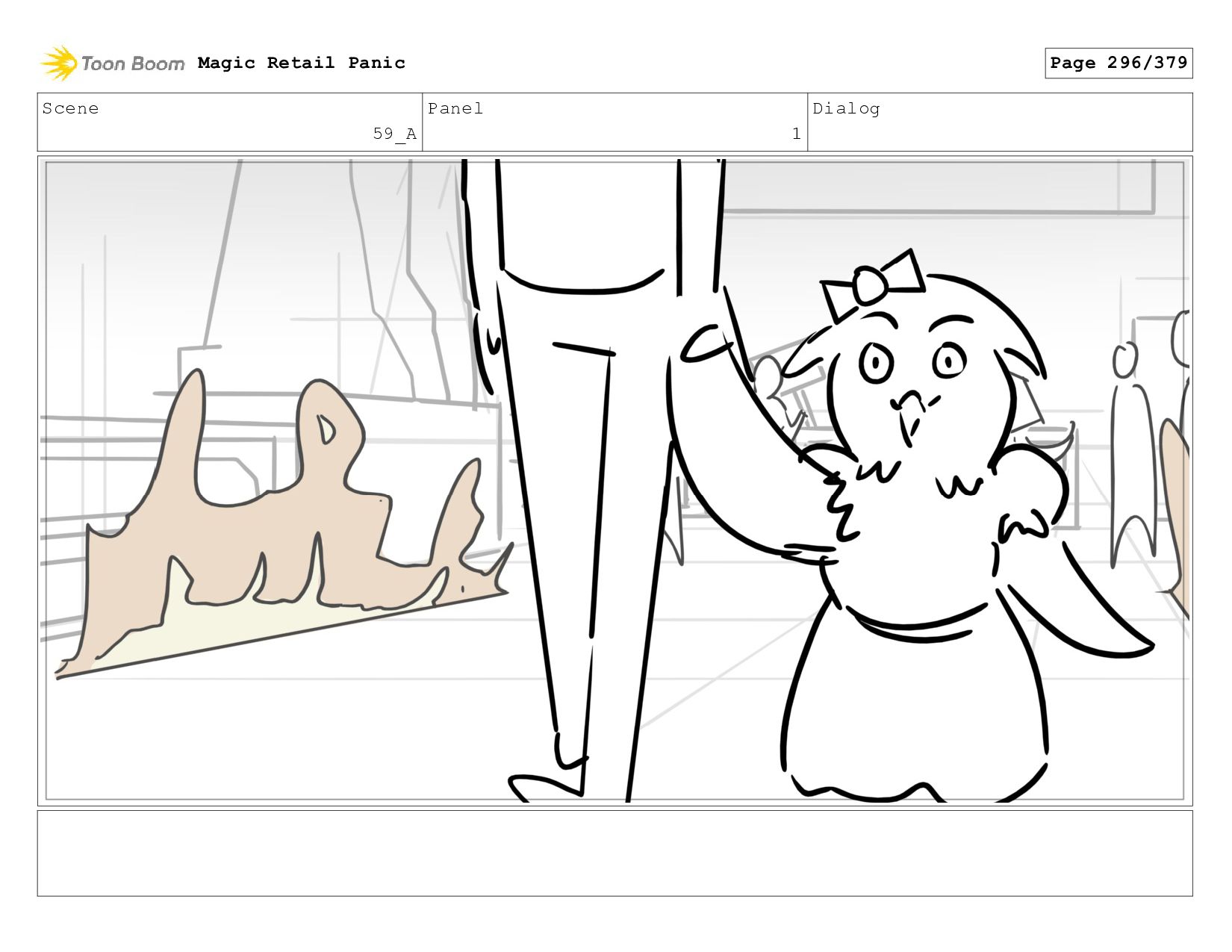Click the empty notes box below the panel
This screenshot has width=1232, height=952.
point(615,853)
